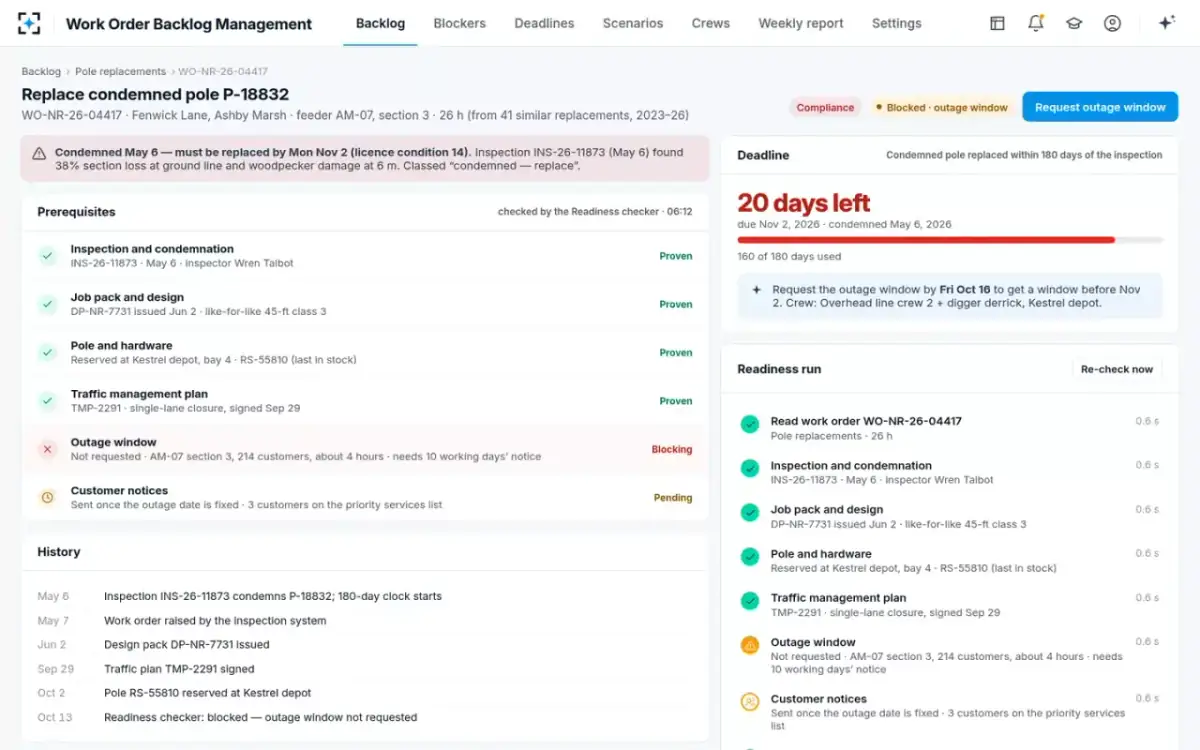Click Pole replacements breadcrumb link
Screen dimensions: 1200x750
point(120,72)
